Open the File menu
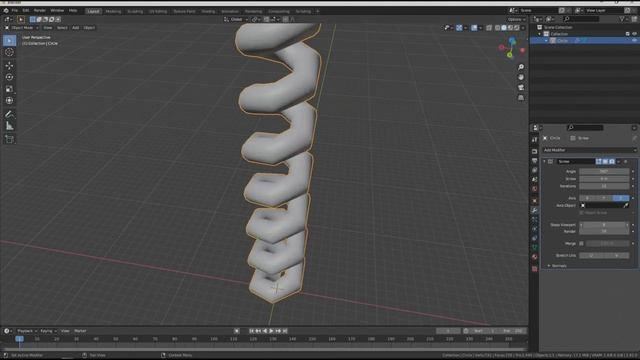 pyautogui.click(x=15, y=11)
